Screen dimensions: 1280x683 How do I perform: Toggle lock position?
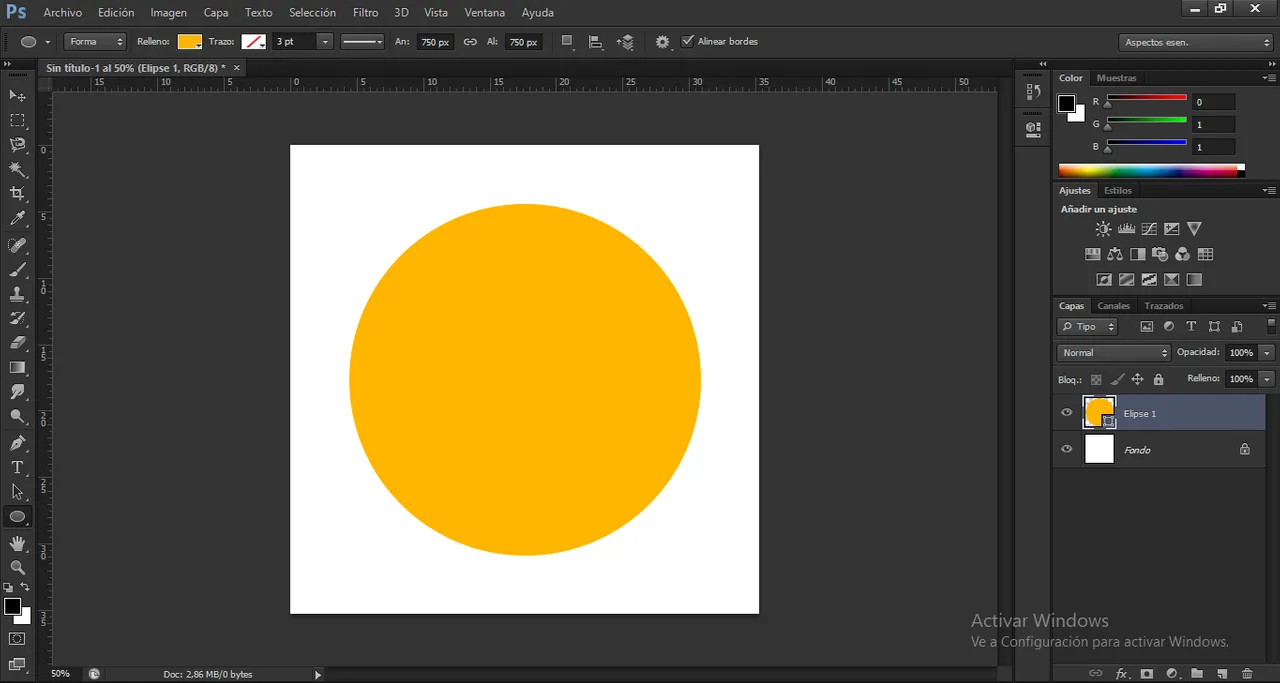pos(1137,379)
